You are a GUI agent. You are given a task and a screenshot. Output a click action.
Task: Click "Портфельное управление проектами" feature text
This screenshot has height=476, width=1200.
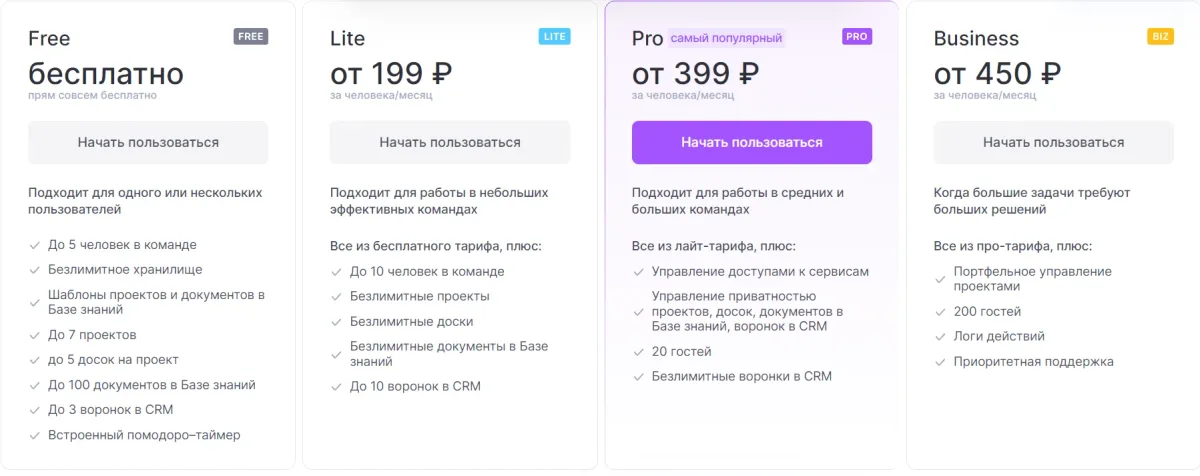tap(1032, 279)
